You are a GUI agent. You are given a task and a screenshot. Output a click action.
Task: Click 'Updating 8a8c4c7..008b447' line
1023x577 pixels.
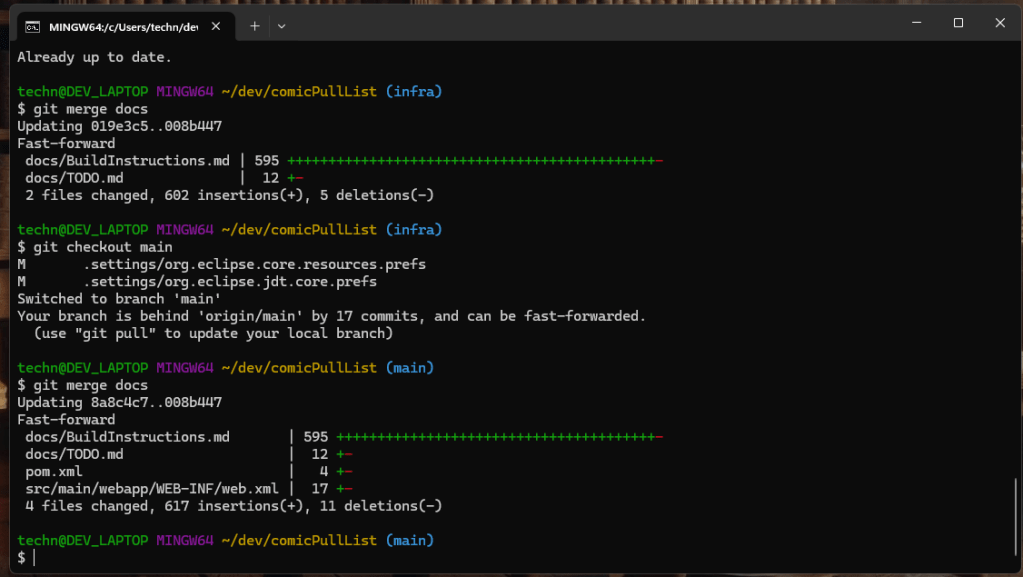tap(119, 403)
